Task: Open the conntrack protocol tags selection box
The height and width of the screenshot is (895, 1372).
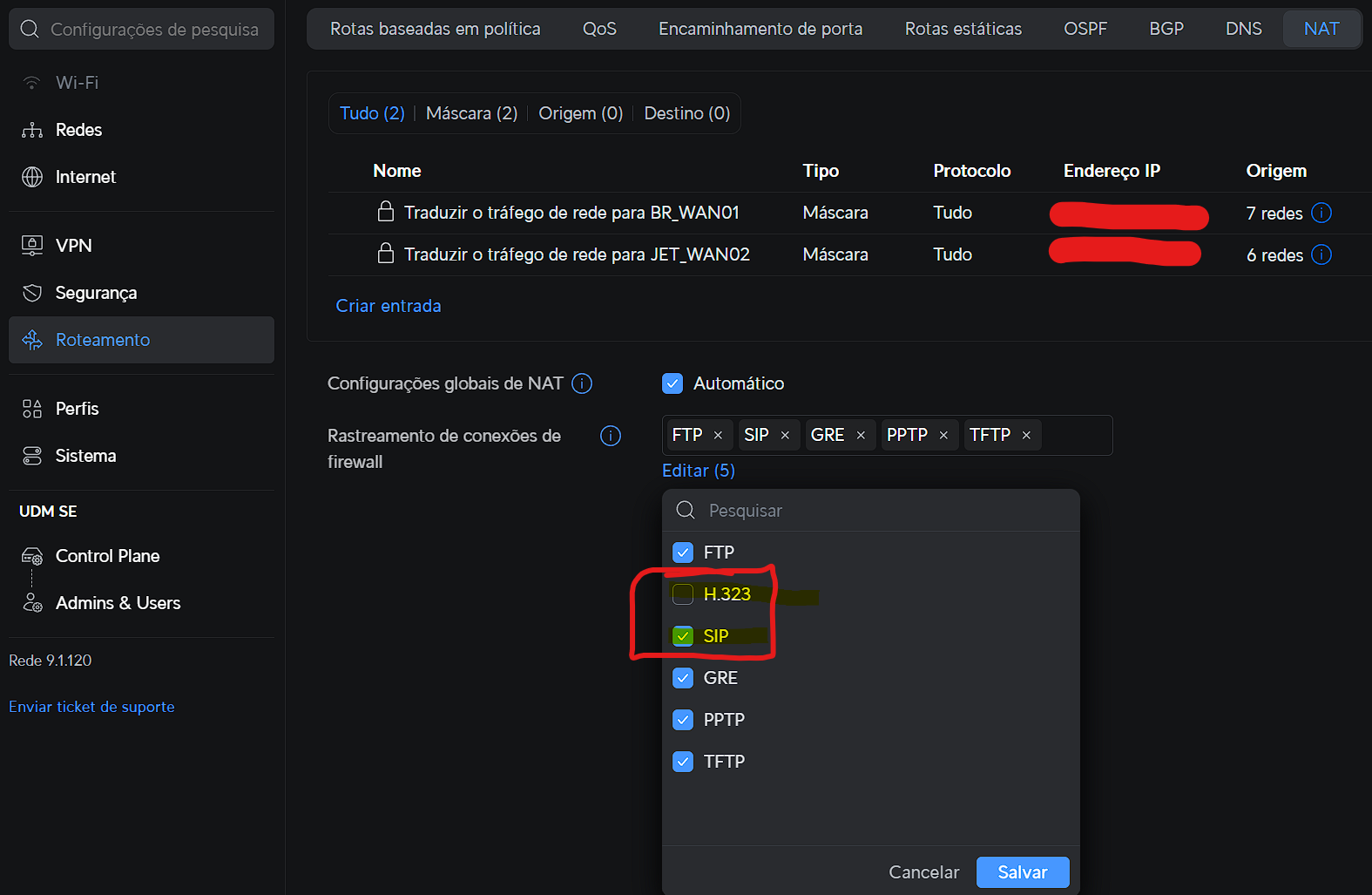Action: [1076, 435]
